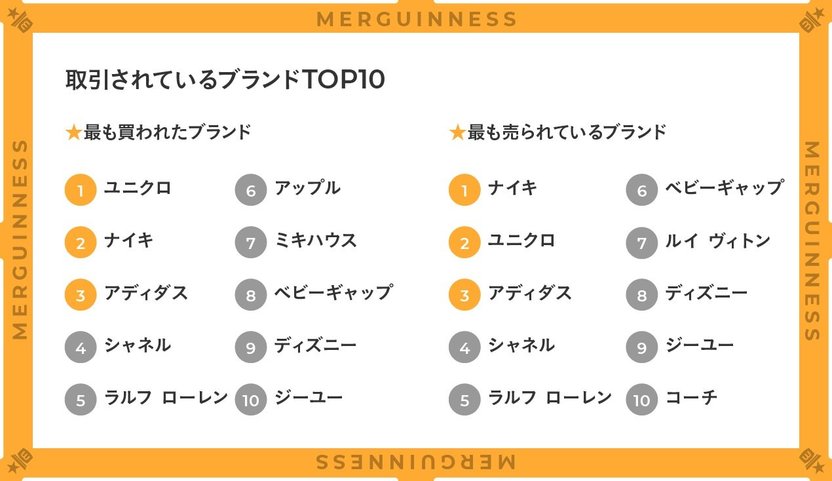
Task: Click the orange number 1 badge beside ユニクロ
Action: [80, 190]
